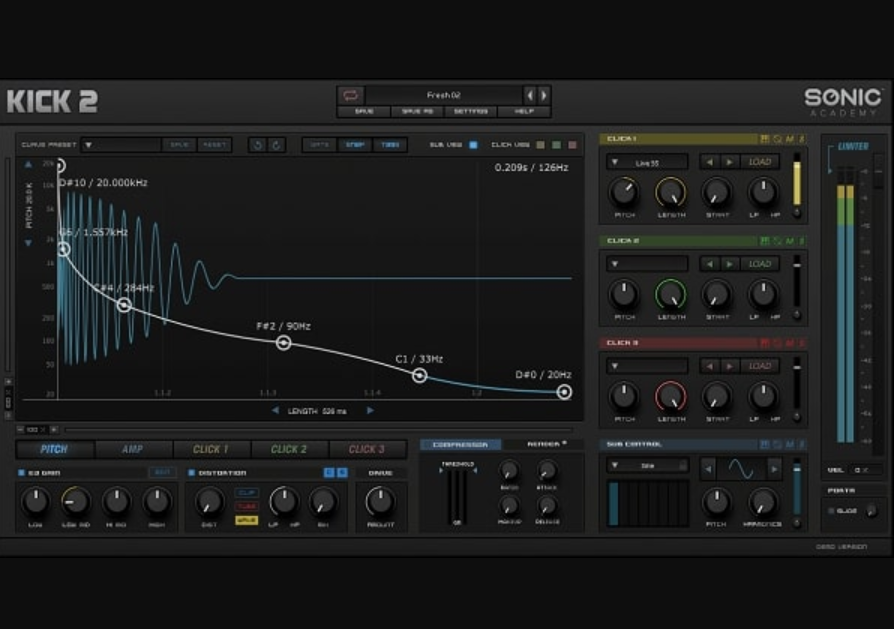894x629 pixels.
Task: Enable the EQ Gain section toggle
Action: point(23,472)
